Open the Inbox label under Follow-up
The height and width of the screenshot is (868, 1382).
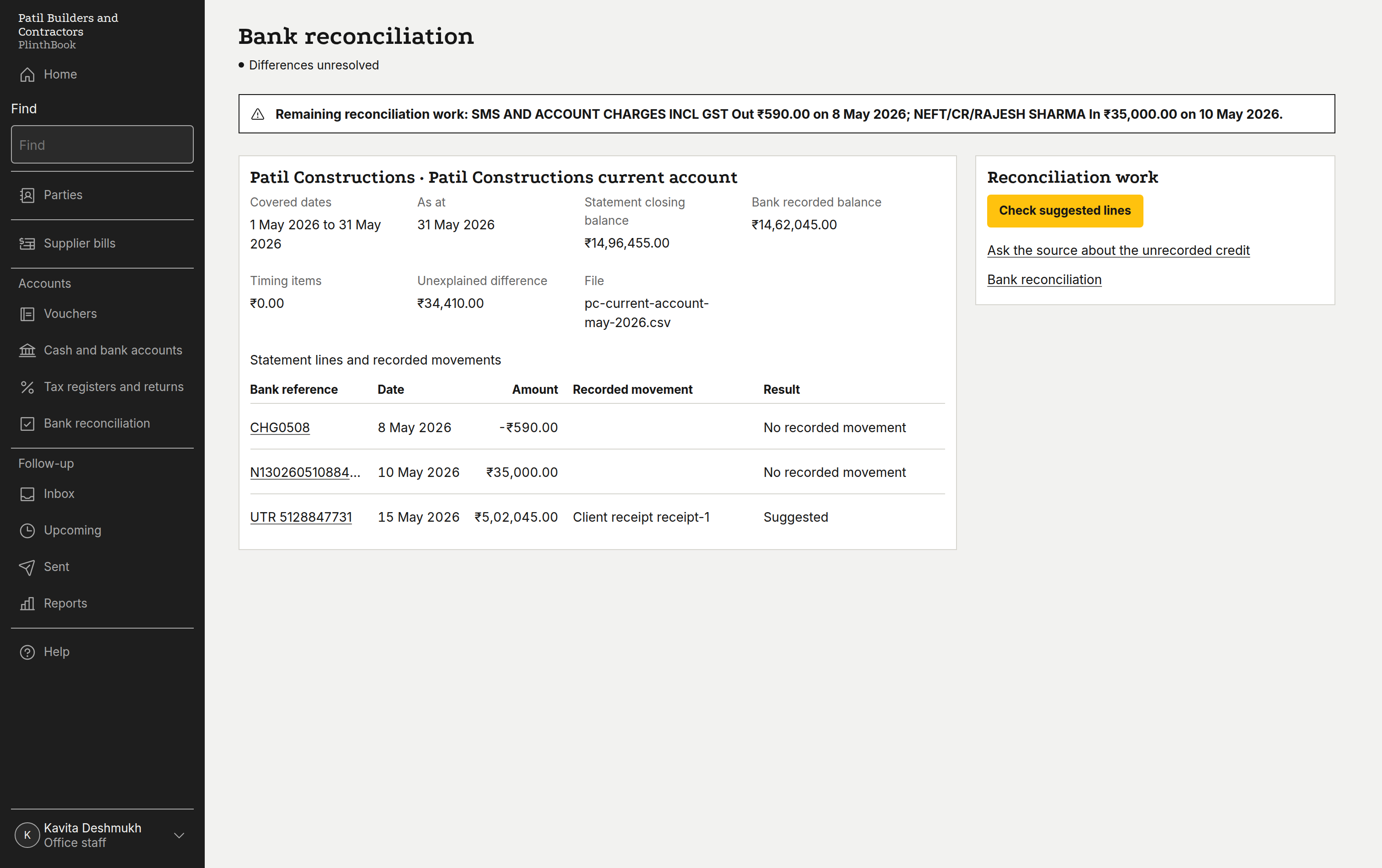pyautogui.click(x=59, y=494)
